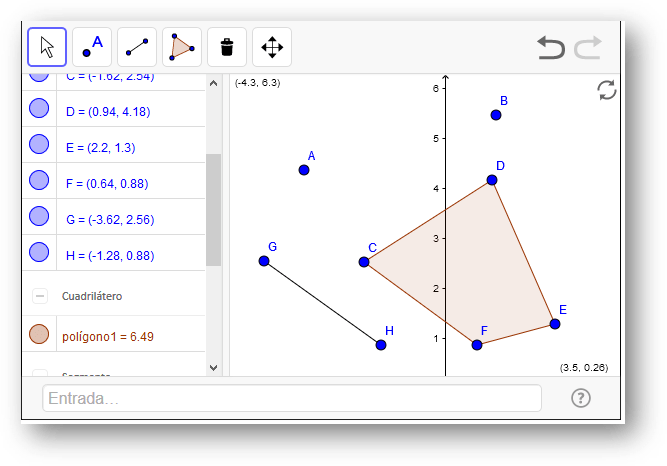Select the G = (-3.62, 2.56) entry

110,220
